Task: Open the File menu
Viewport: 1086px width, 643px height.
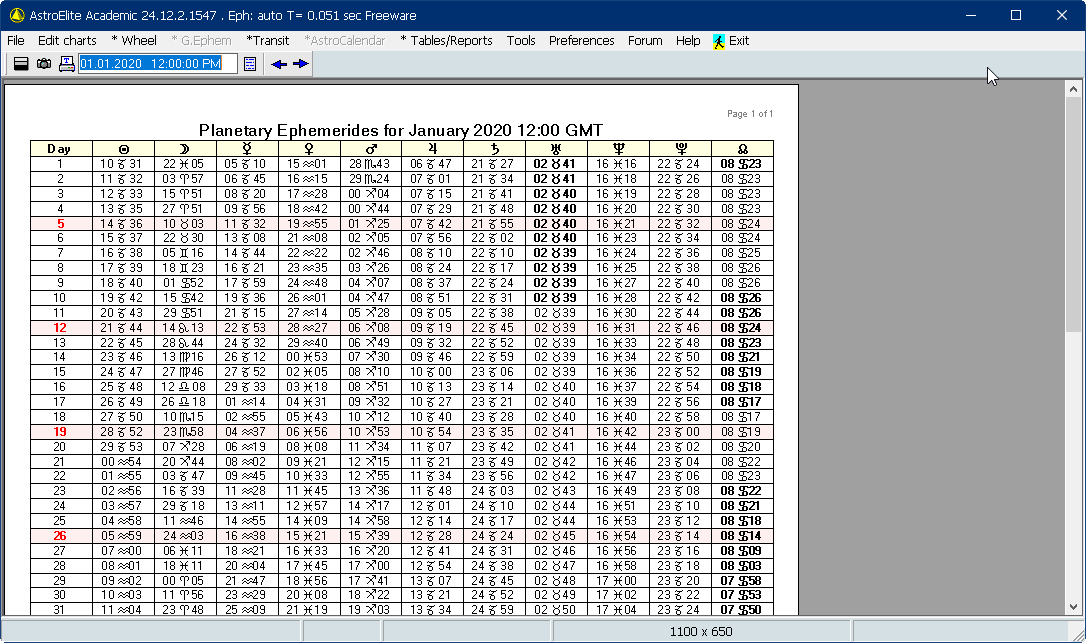Action: point(15,41)
